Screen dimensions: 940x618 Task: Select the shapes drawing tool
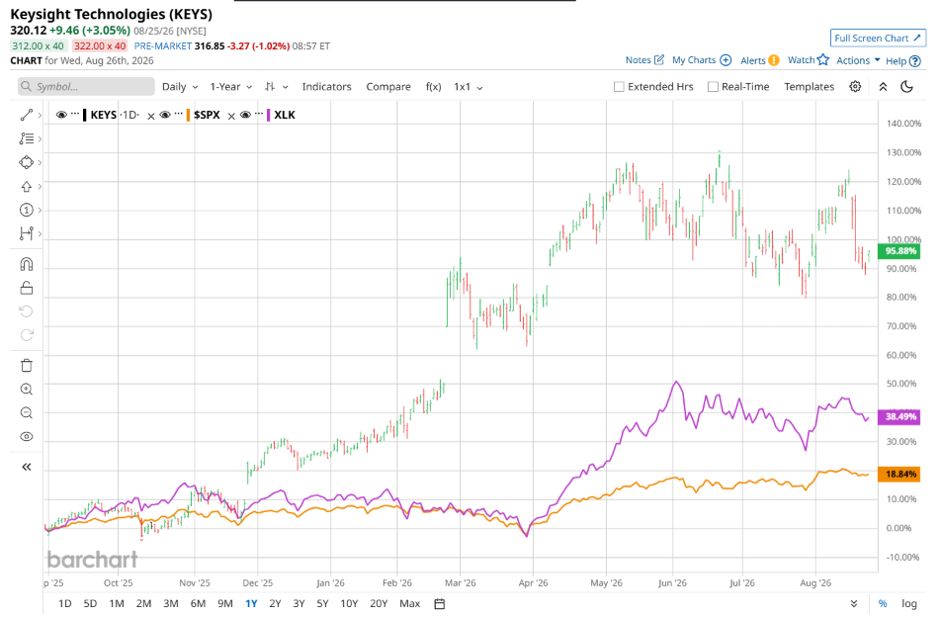[x=26, y=162]
